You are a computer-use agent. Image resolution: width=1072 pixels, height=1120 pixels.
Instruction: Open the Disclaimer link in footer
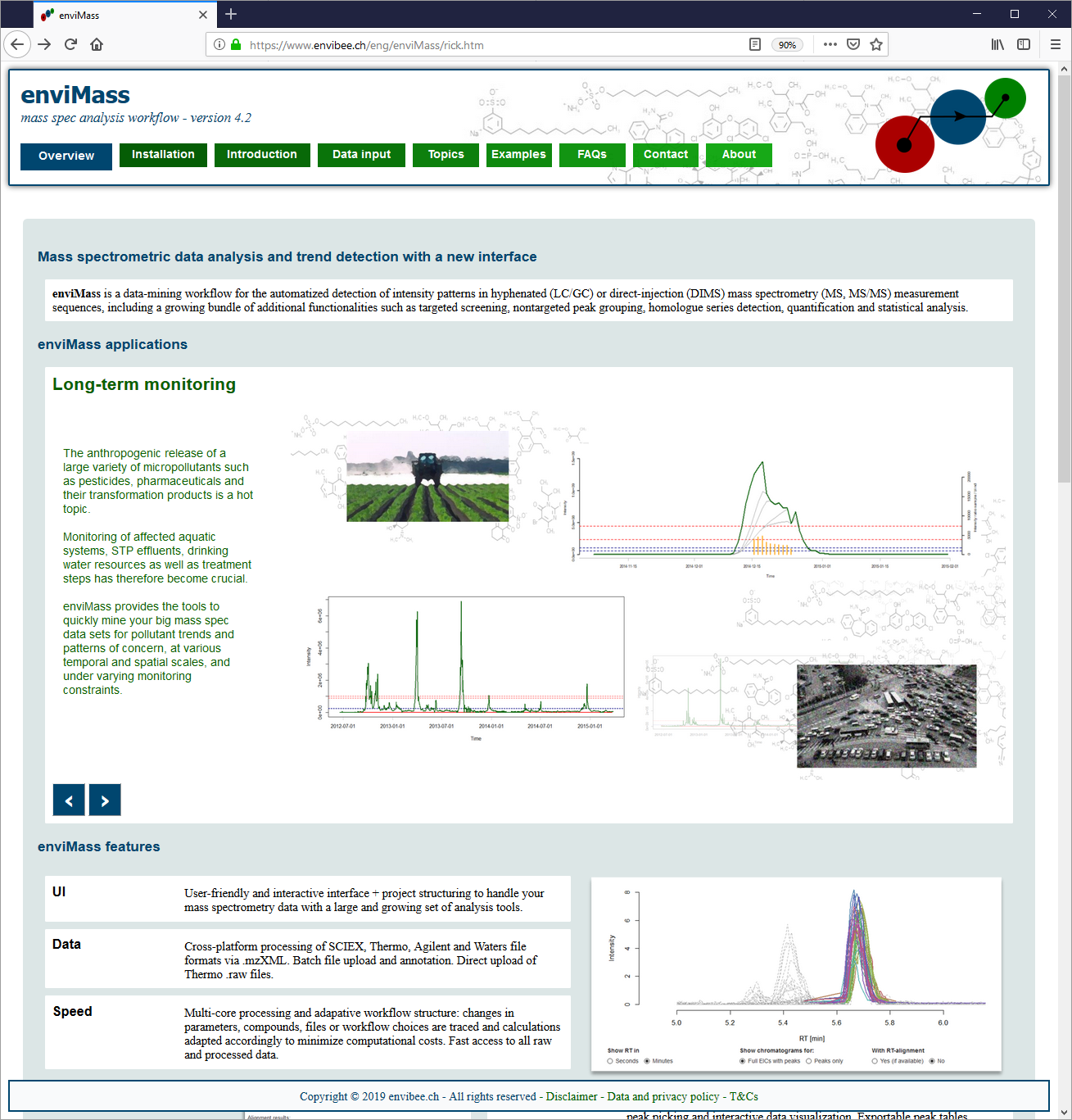point(572,1096)
